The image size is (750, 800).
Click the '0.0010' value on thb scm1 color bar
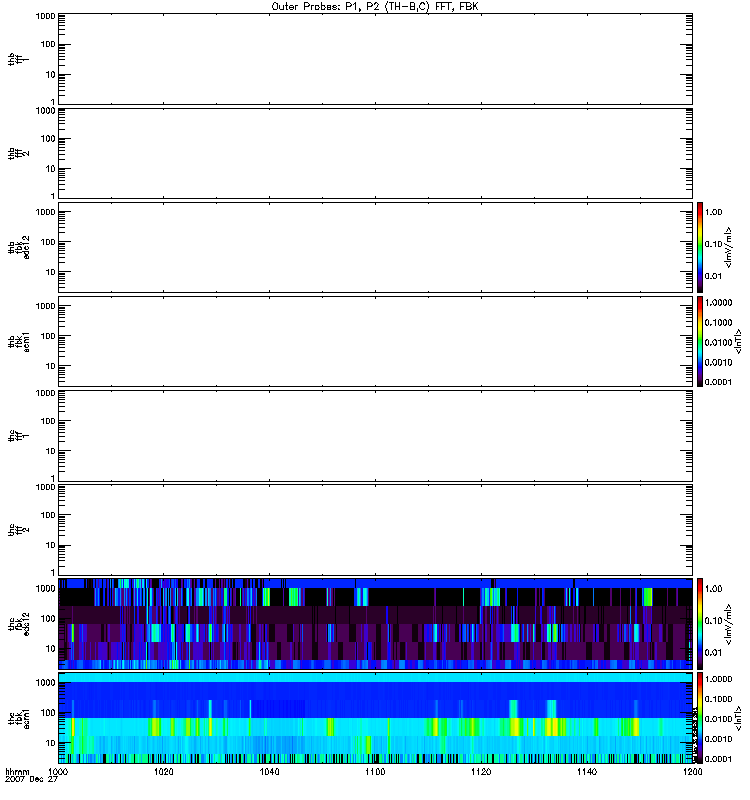tap(718, 362)
